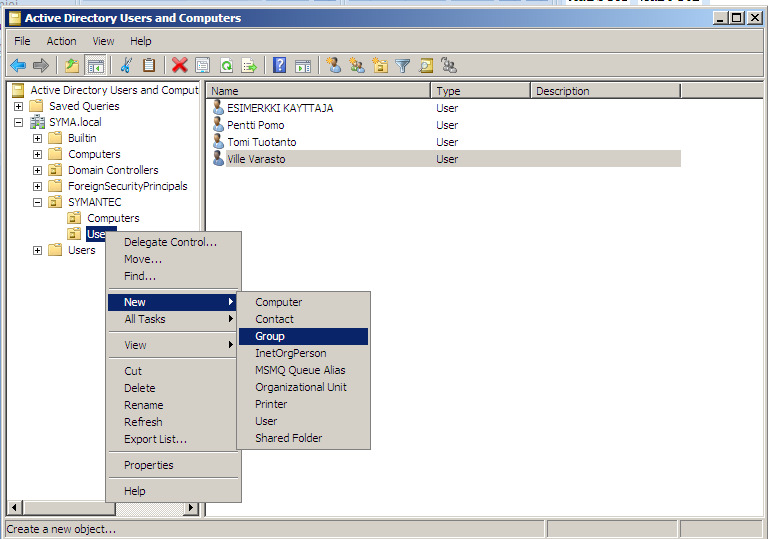Screen dimensions: 768x539
Task: Choose Group from the New submenu
Action: [303, 336]
